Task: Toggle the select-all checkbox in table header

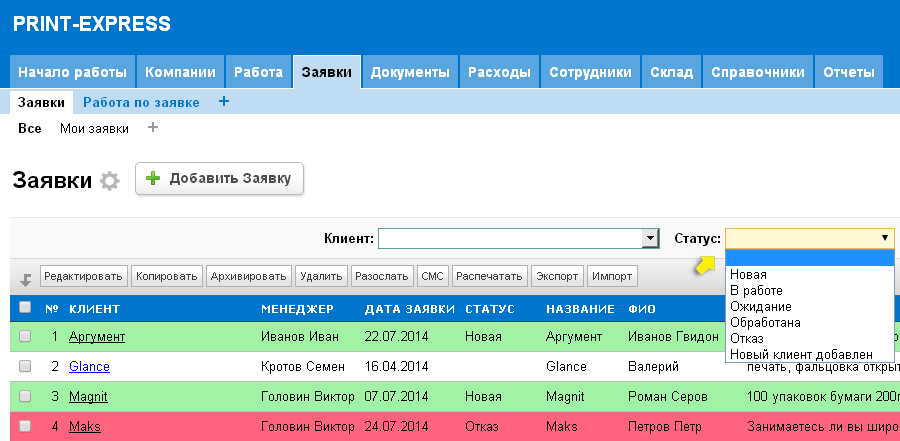Action: tap(25, 308)
